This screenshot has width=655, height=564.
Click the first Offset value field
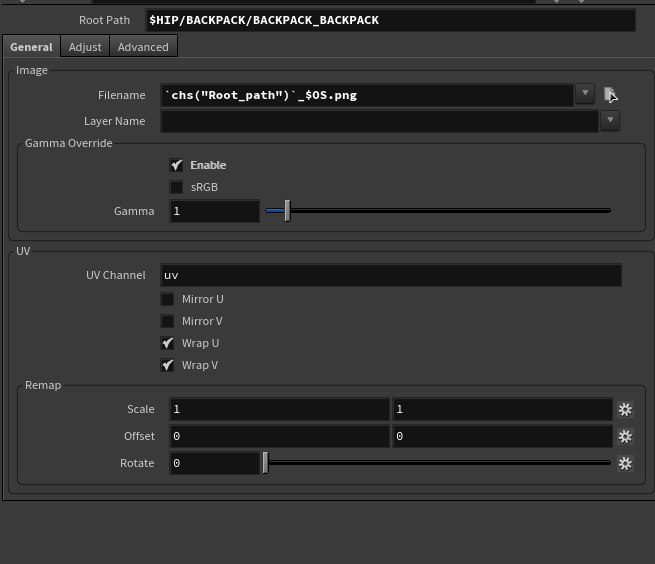tap(279, 436)
